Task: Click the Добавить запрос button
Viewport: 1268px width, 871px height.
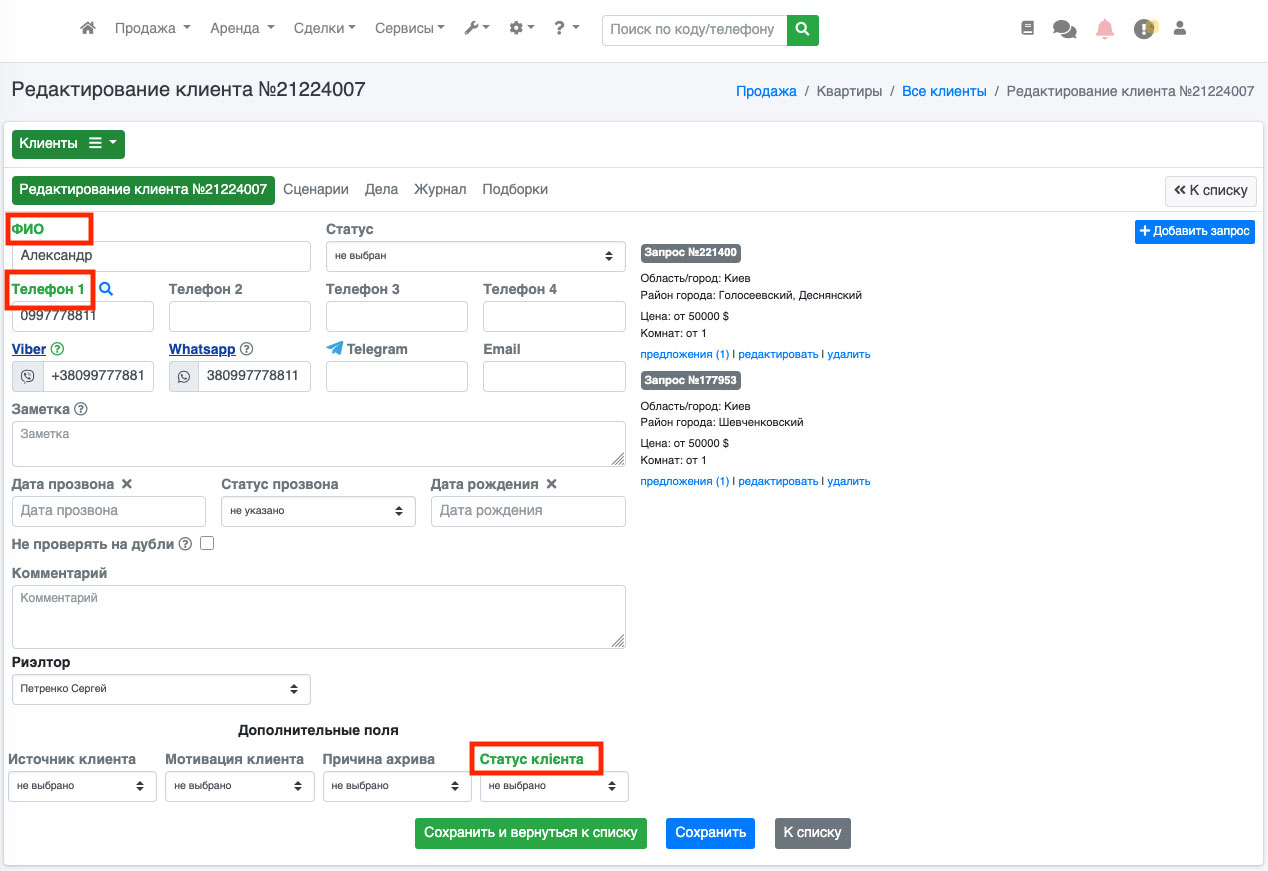Action: pyautogui.click(x=1194, y=231)
